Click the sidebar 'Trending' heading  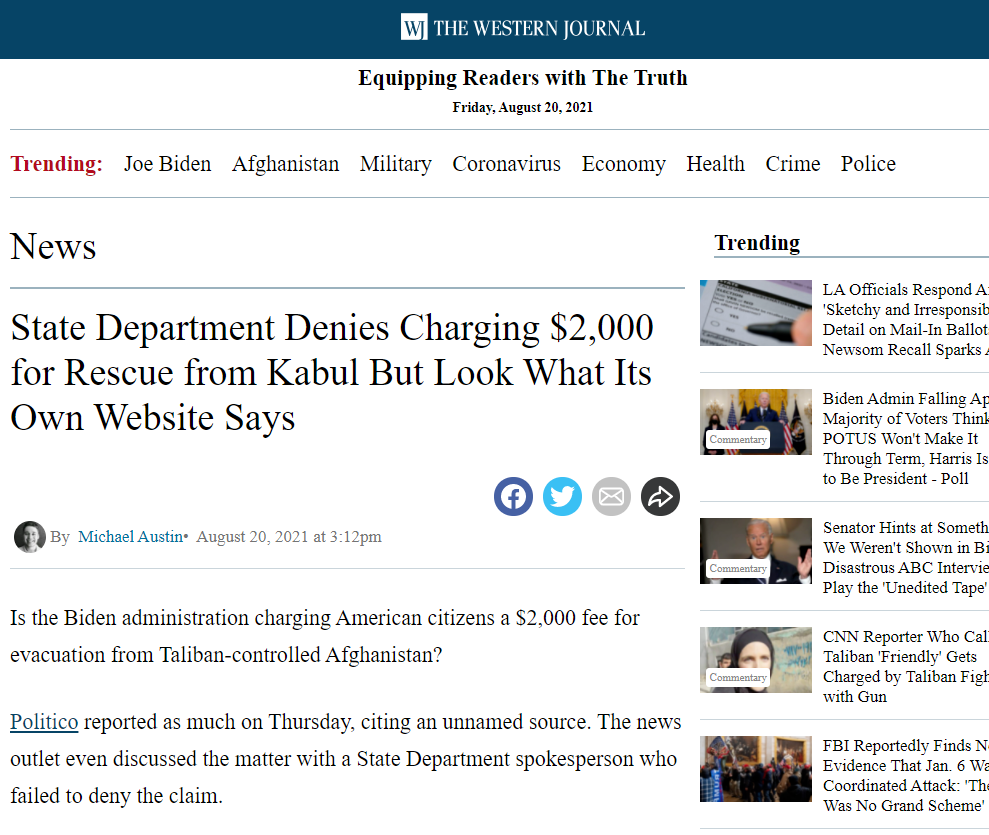pyautogui.click(x=757, y=243)
